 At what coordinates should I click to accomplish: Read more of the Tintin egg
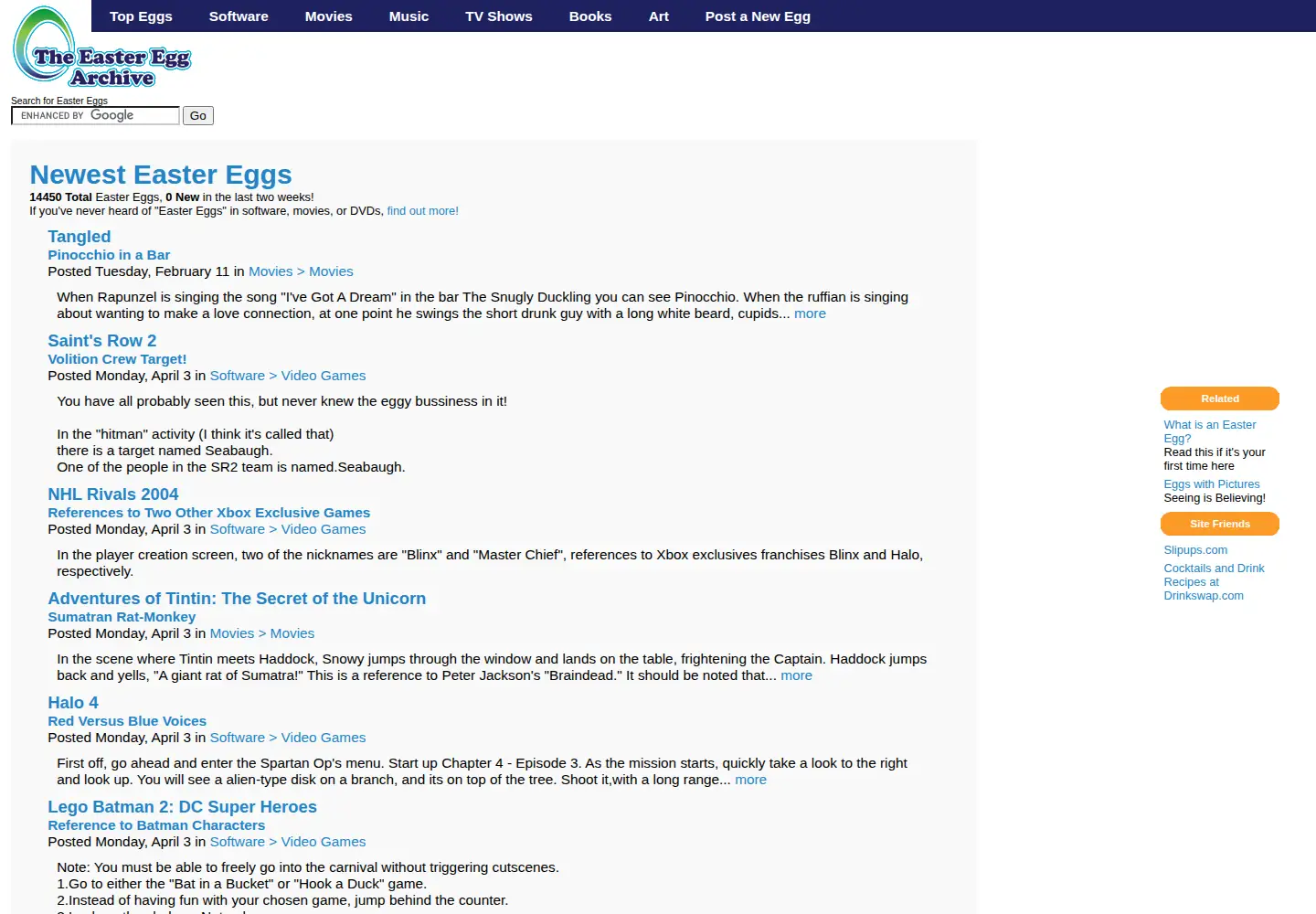pyautogui.click(x=796, y=675)
